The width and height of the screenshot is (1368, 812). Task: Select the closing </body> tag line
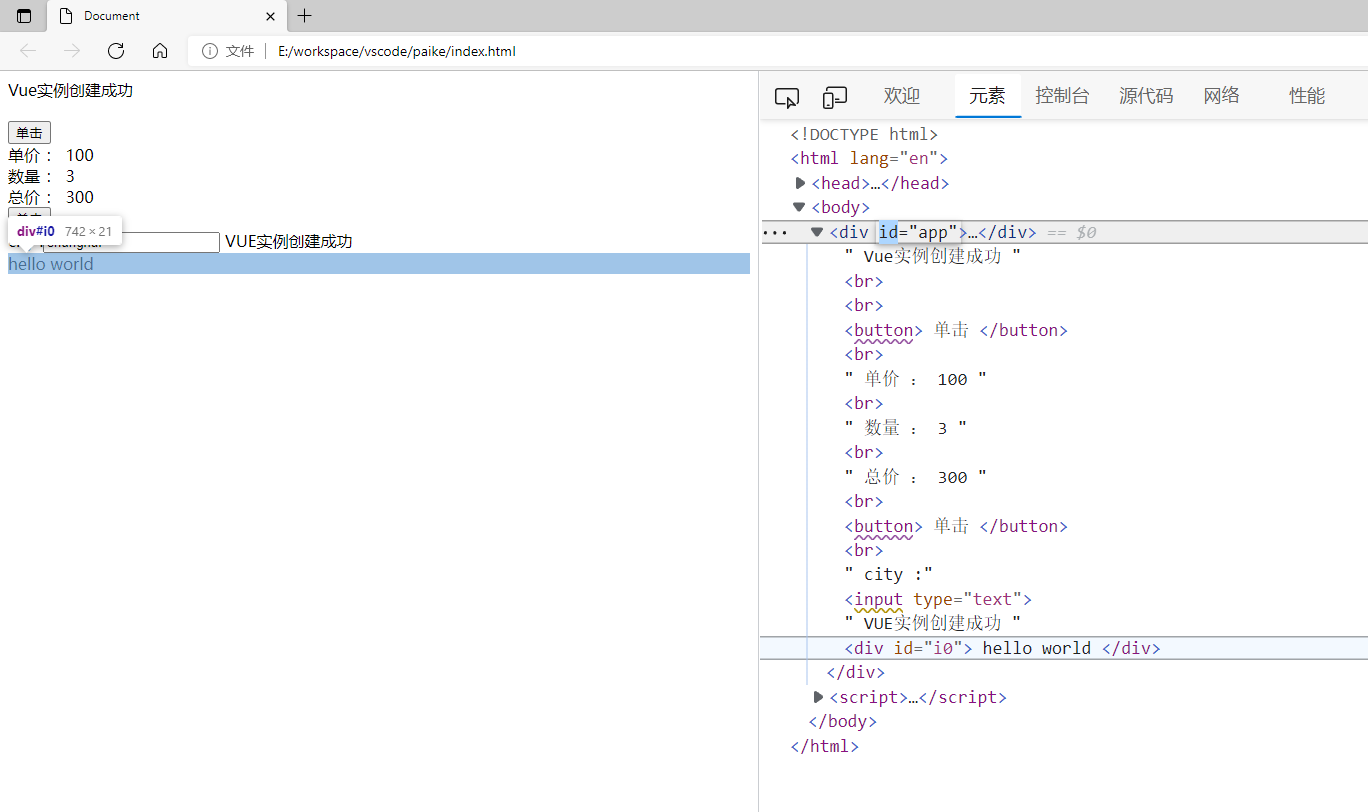842,721
